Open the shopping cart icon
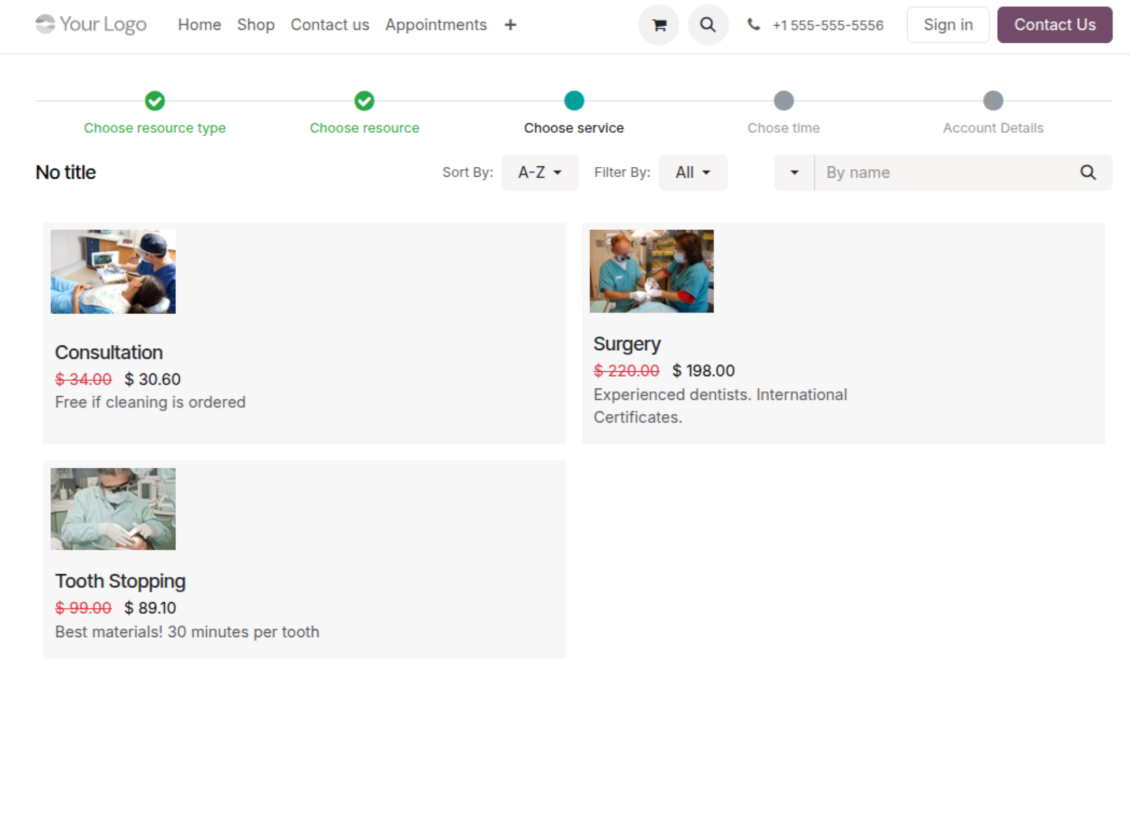 [x=658, y=25]
